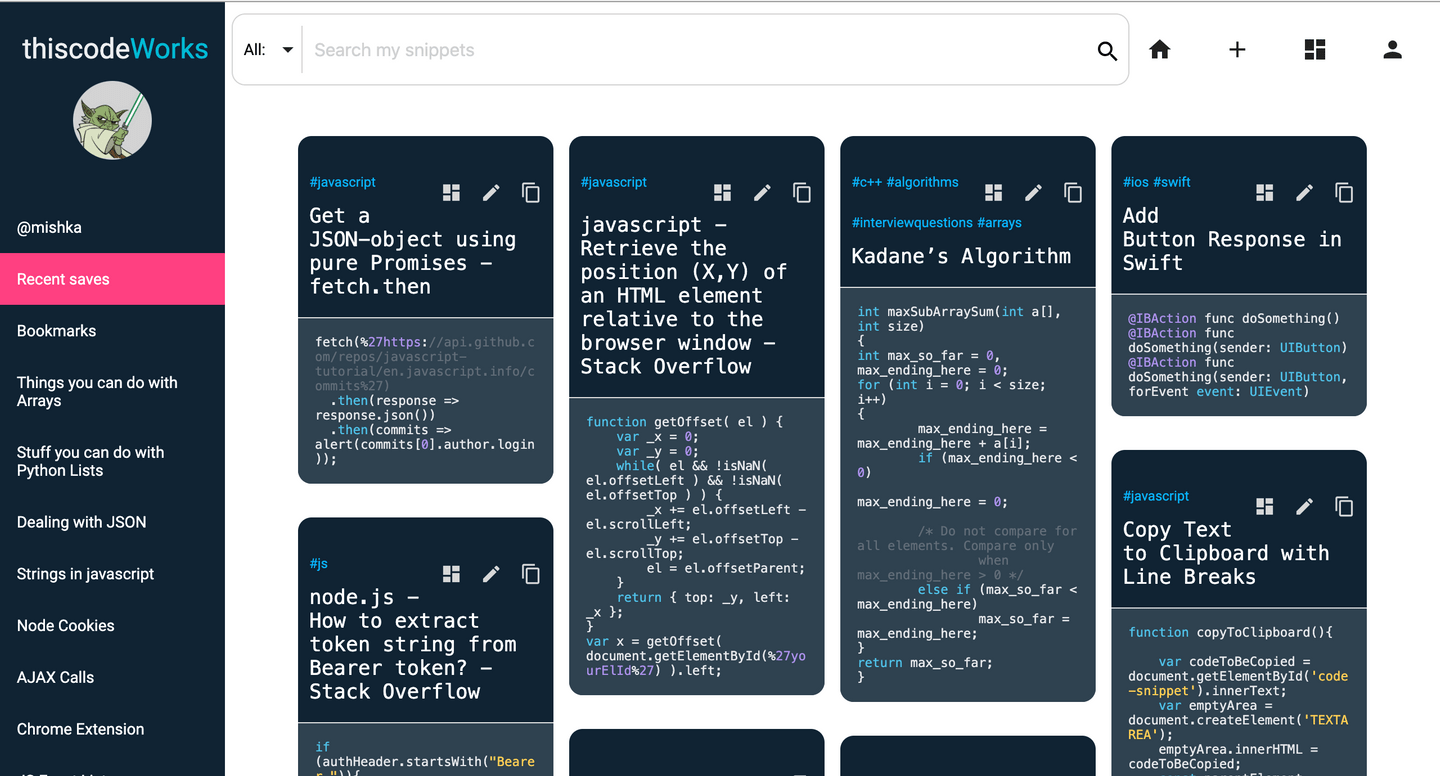
Task: Click the Yoda profile avatar
Action: [x=112, y=120]
